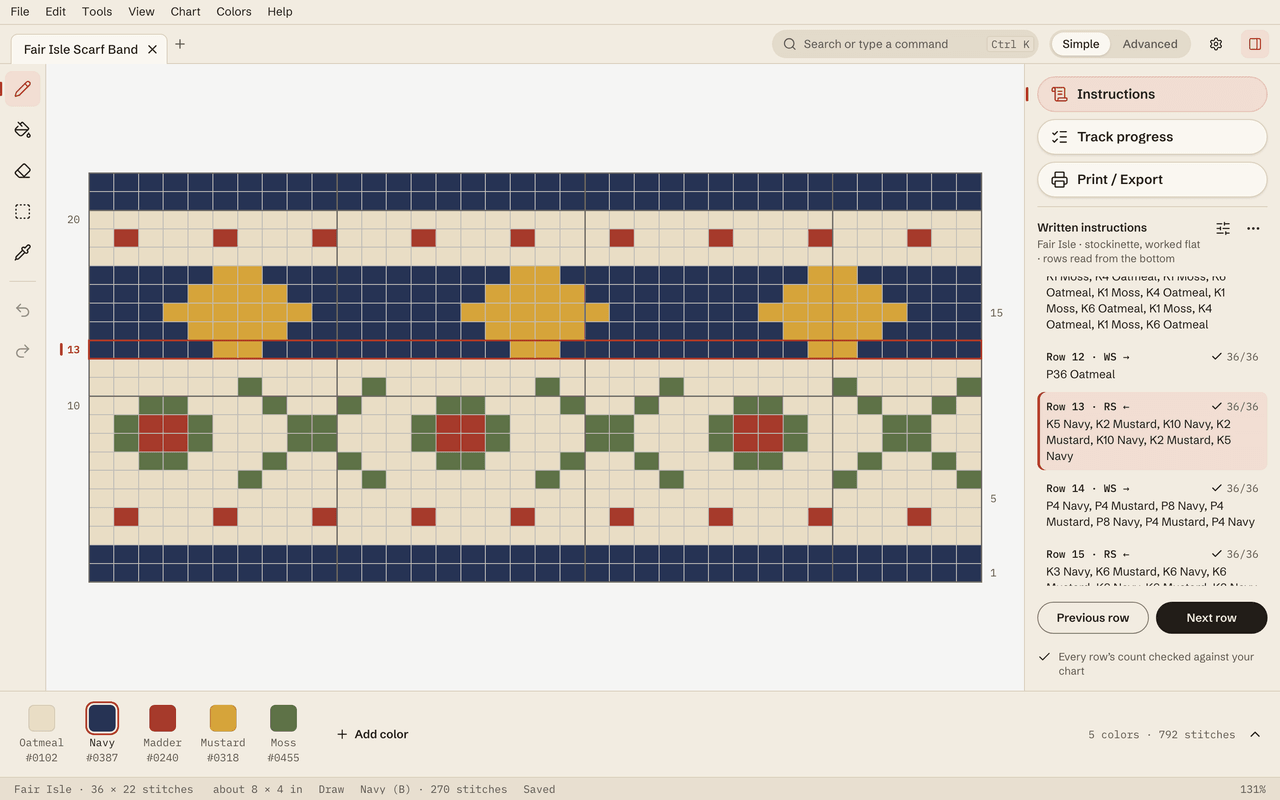Click 'Navy (B) · 270 stitches' status
The width and height of the screenshot is (1280, 800).
tap(433, 789)
